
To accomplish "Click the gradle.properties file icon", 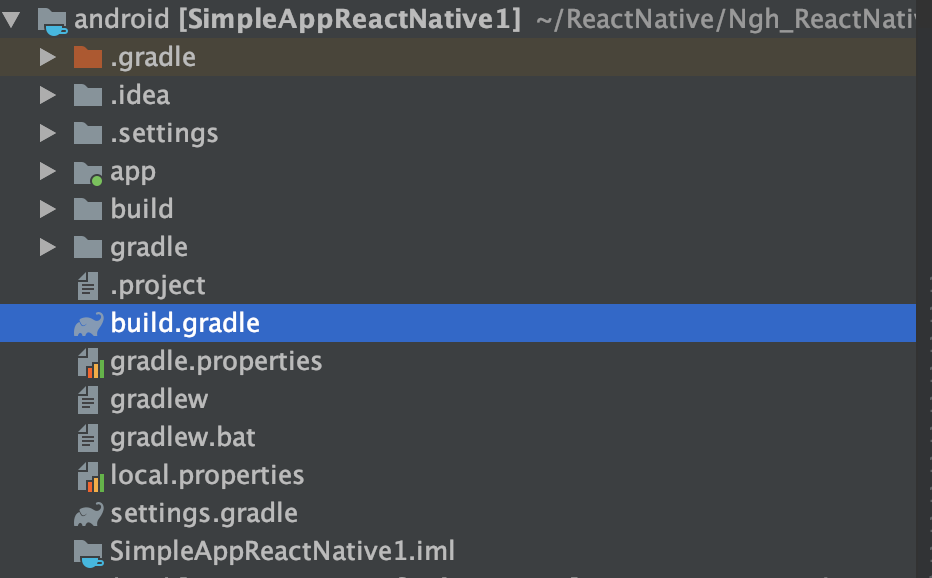I will click(x=90, y=362).
